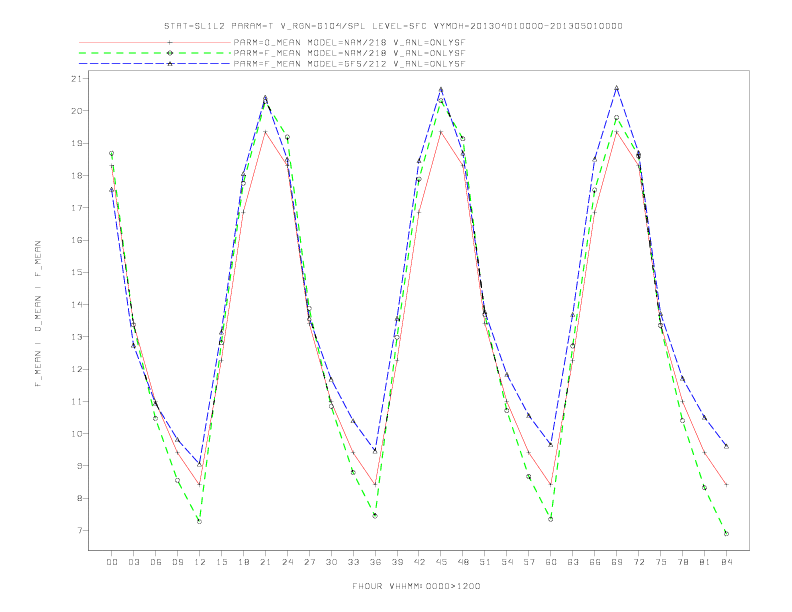This screenshot has height=612, width=792.
Task: Click the green dashed line sample in legend
Action: coord(155,53)
